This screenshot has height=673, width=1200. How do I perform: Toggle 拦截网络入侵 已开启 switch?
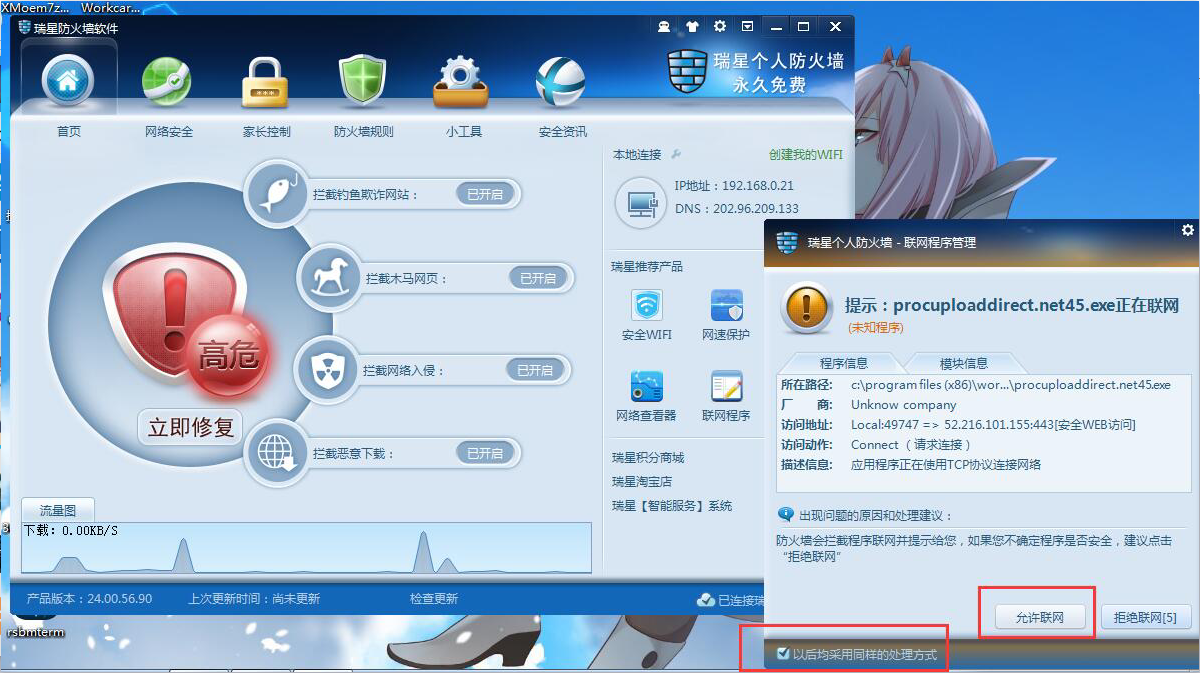[535, 370]
